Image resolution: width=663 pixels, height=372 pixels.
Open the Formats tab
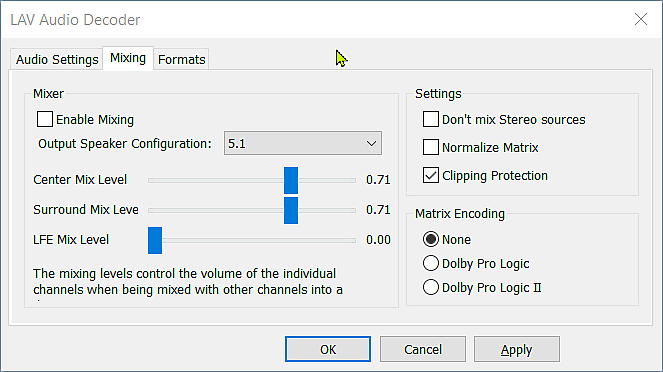182,60
